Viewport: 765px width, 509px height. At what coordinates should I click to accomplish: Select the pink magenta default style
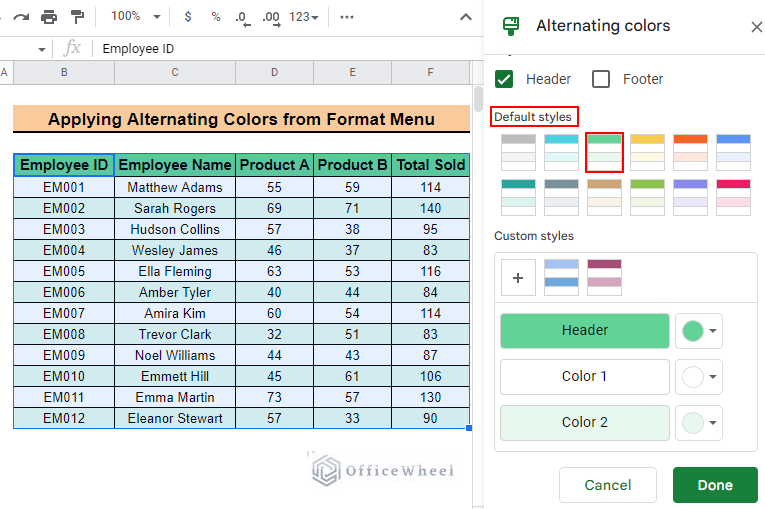[x=733, y=197]
